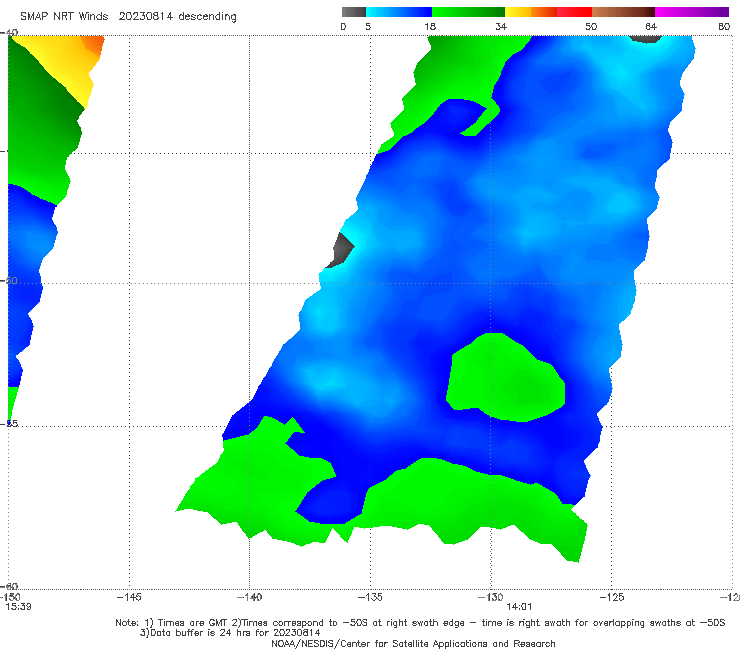This screenshot has height=650, width=740.
Task: Click the title text 'SMAP NRT Winds 20230814 descending'
Action: pos(128,17)
